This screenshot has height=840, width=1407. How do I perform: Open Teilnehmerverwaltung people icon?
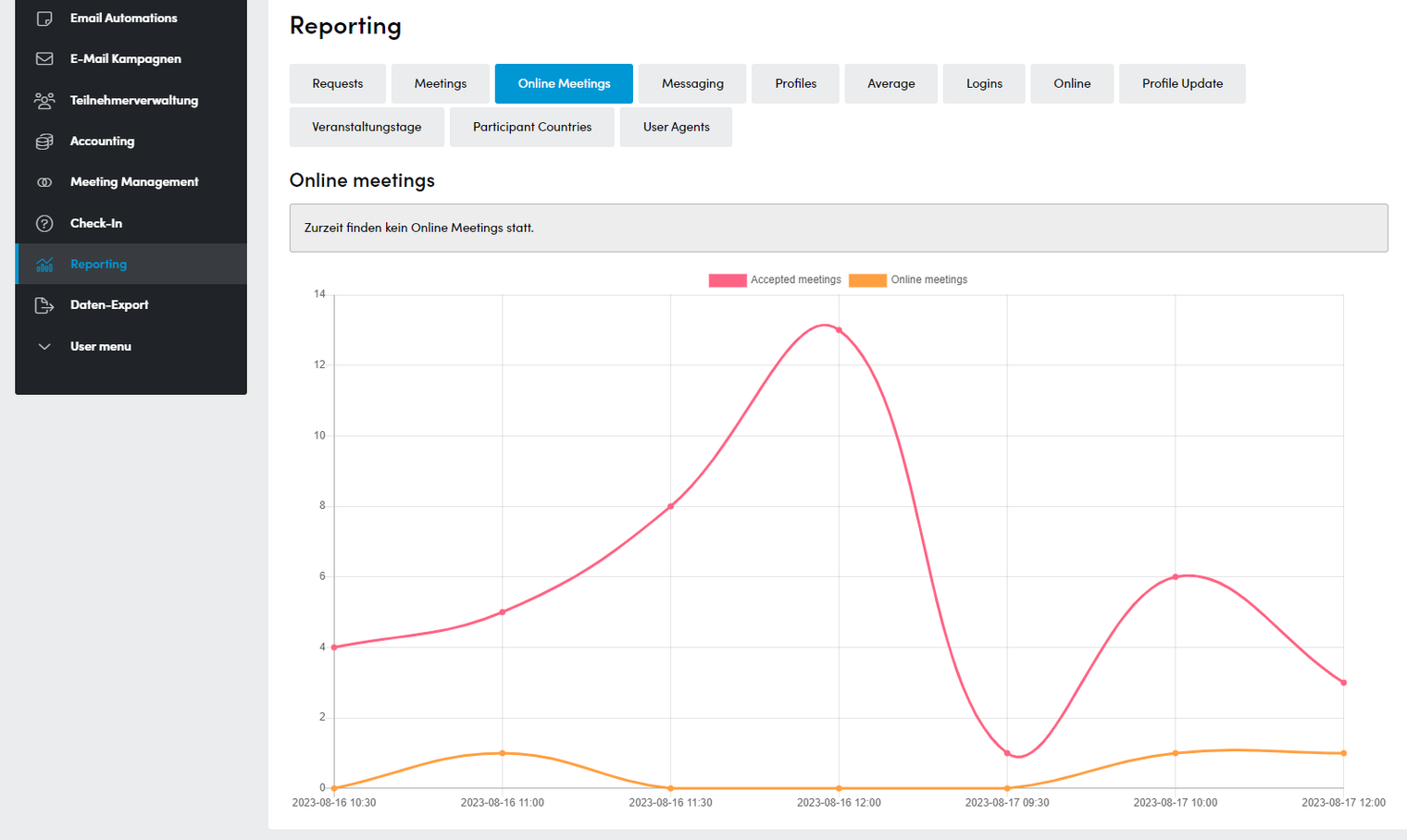[x=44, y=100]
